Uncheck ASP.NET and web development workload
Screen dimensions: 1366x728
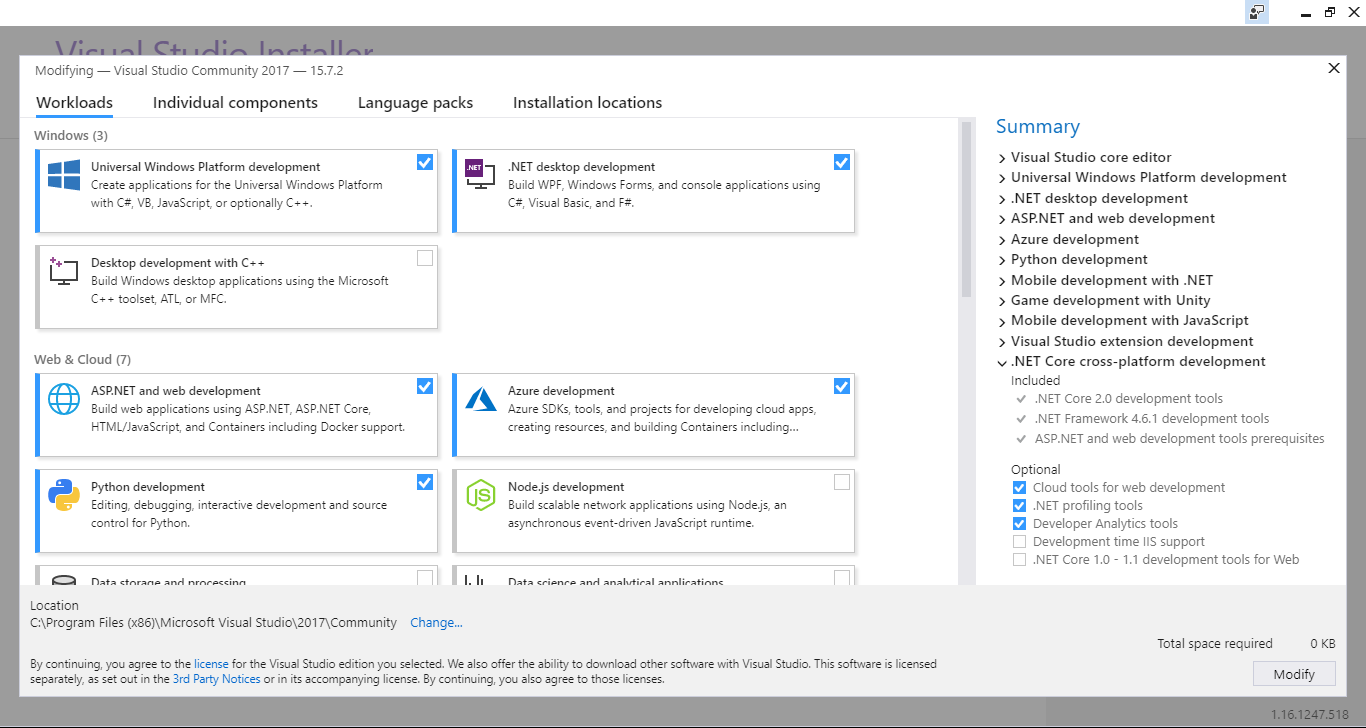425,386
